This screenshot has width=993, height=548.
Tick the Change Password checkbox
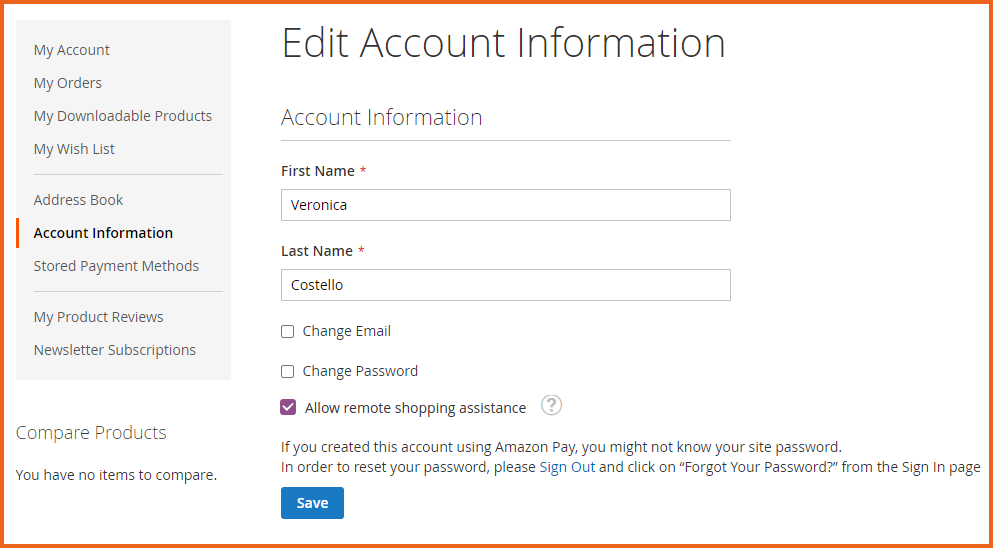coord(288,372)
